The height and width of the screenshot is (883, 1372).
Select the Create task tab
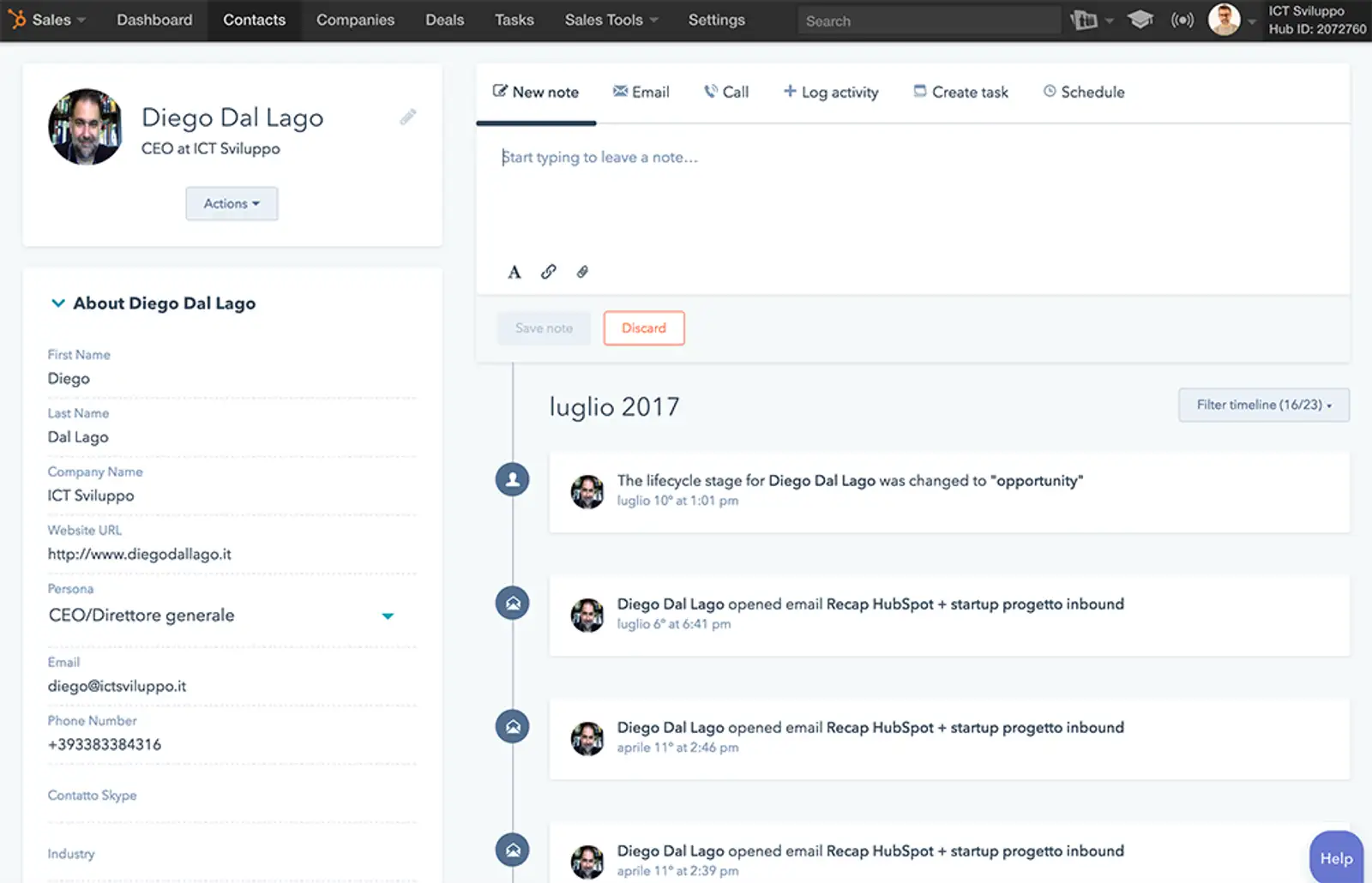(960, 92)
